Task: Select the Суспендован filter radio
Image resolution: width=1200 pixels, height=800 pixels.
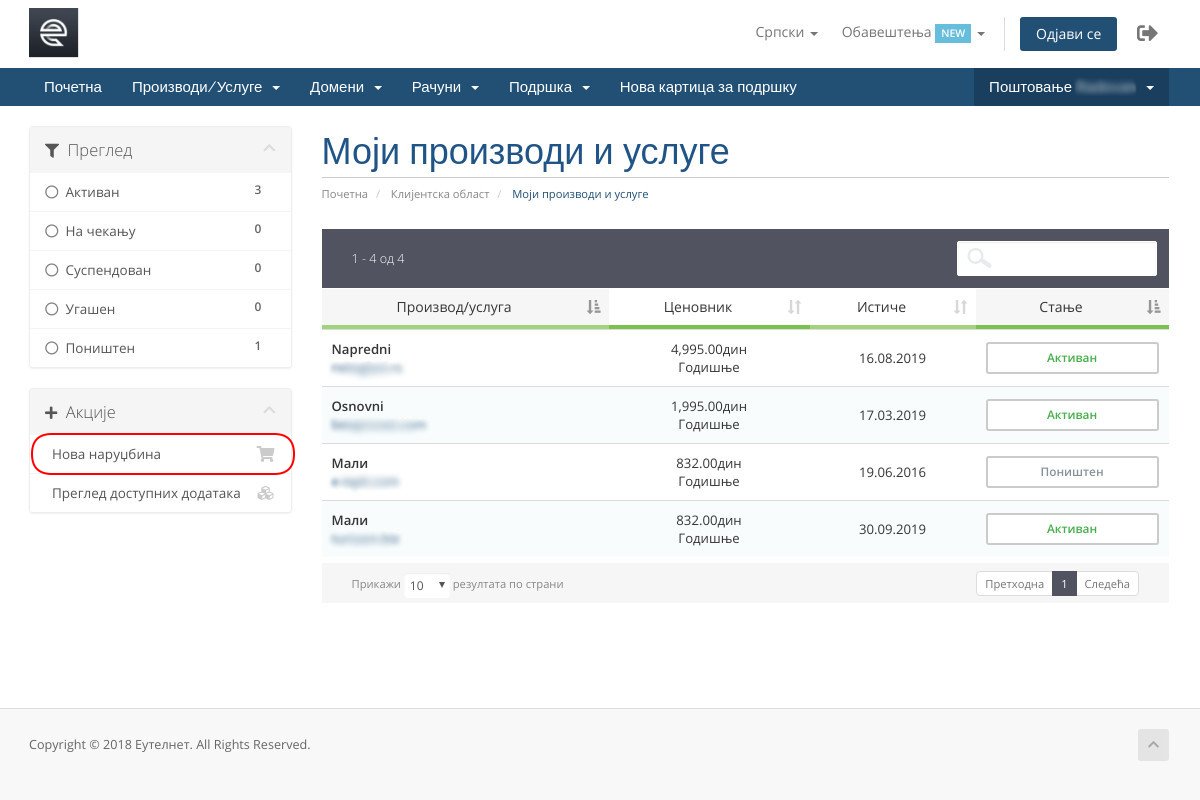Action: click(52, 270)
